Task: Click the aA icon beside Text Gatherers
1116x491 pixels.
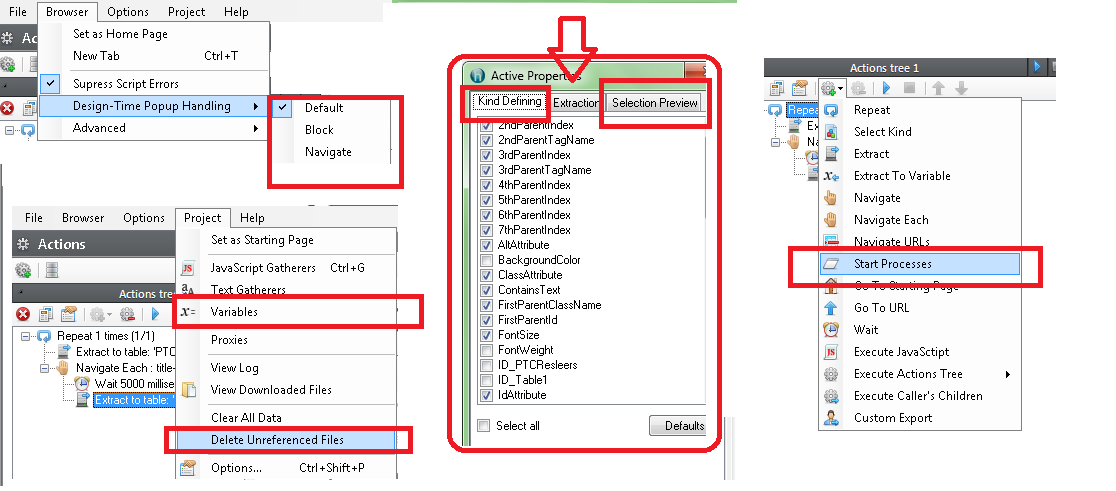Action: 188,290
